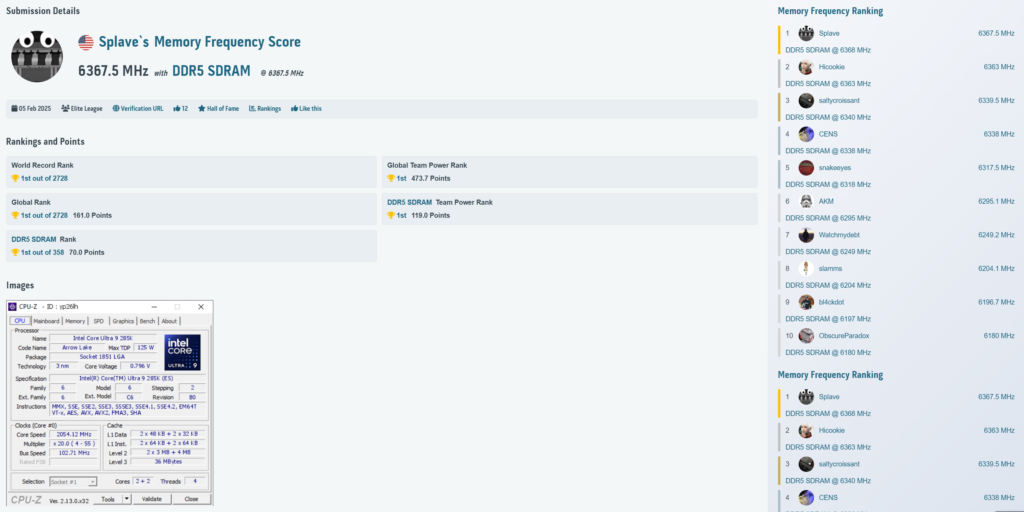Click the Intel Core Ultra 9 logo in CPU-Z image
1024x512 pixels.
pos(182,353)
